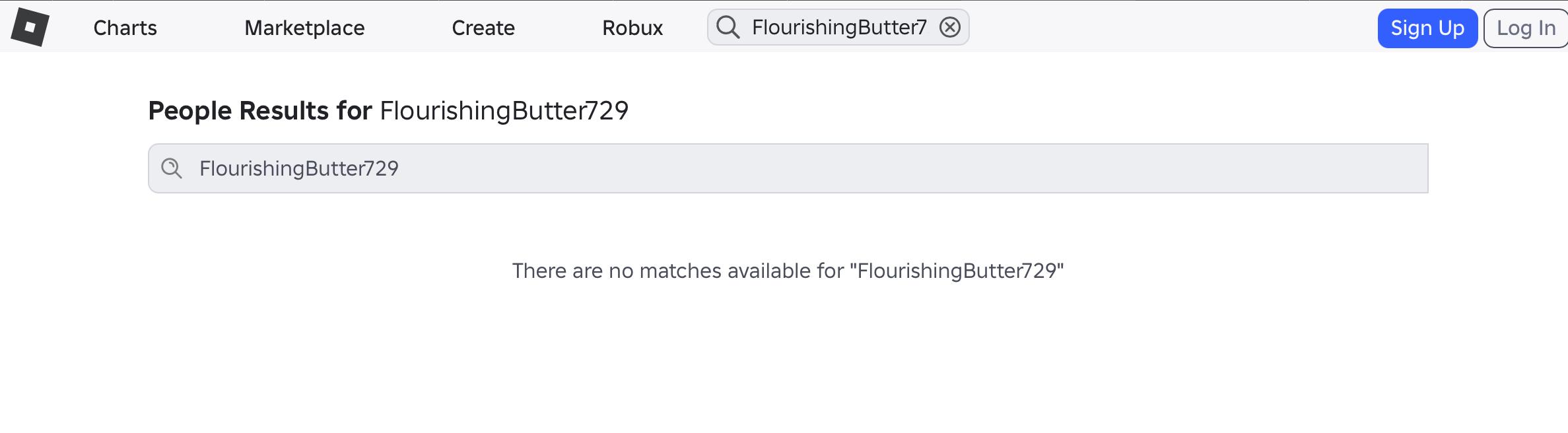1568x433 pixels.
Task: Click blank header space between Charts and Marketplace
Action: click(x=201, y=28)
